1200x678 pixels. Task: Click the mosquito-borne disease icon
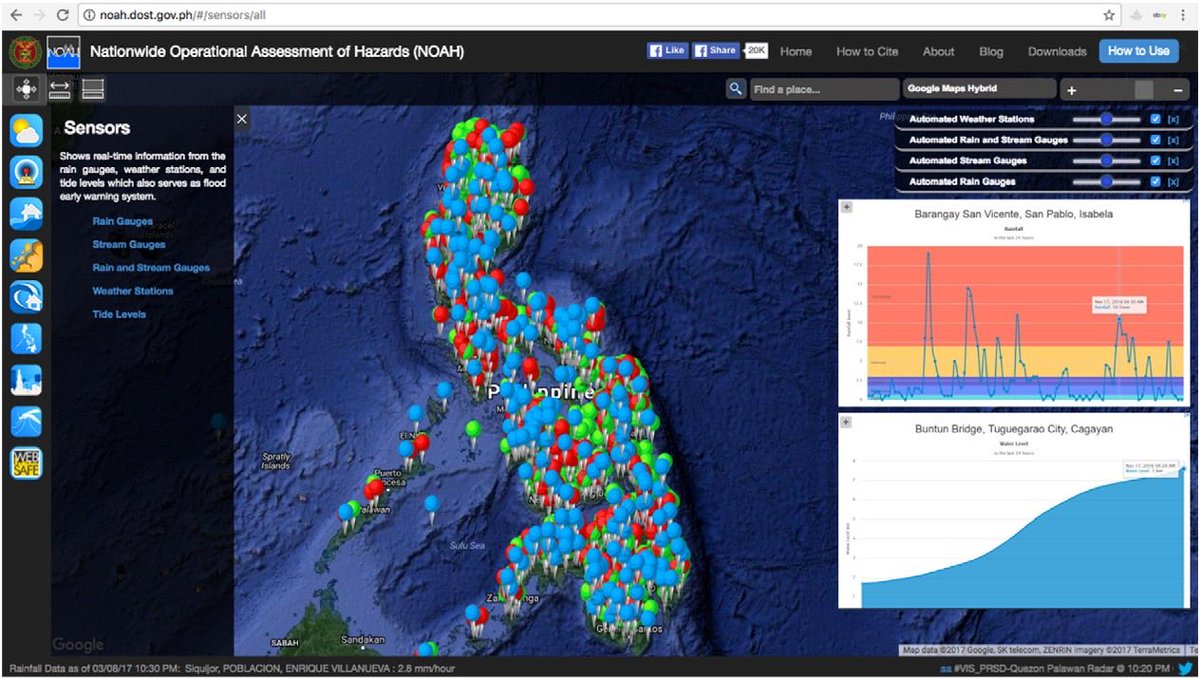(x=25, y=421)
